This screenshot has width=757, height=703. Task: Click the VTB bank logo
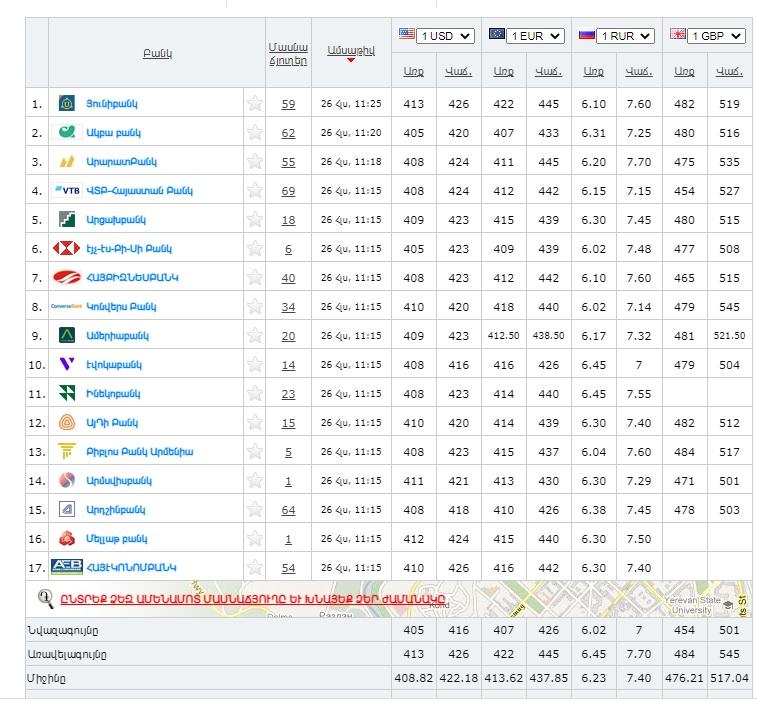tap(66, 190)
